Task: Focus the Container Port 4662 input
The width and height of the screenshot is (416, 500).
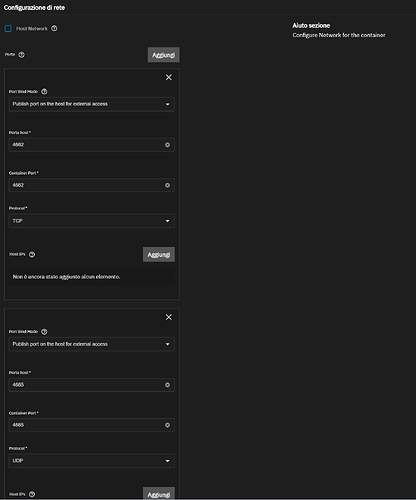Action: (x=87, y=185)
